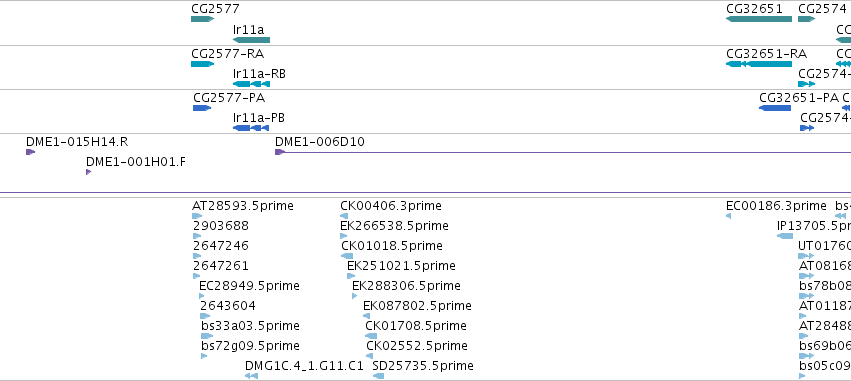Click the CK00406.3prime EST label
The width and height of the screenshot is (851, 381).
pyautogui.click(x=391, y=206)
